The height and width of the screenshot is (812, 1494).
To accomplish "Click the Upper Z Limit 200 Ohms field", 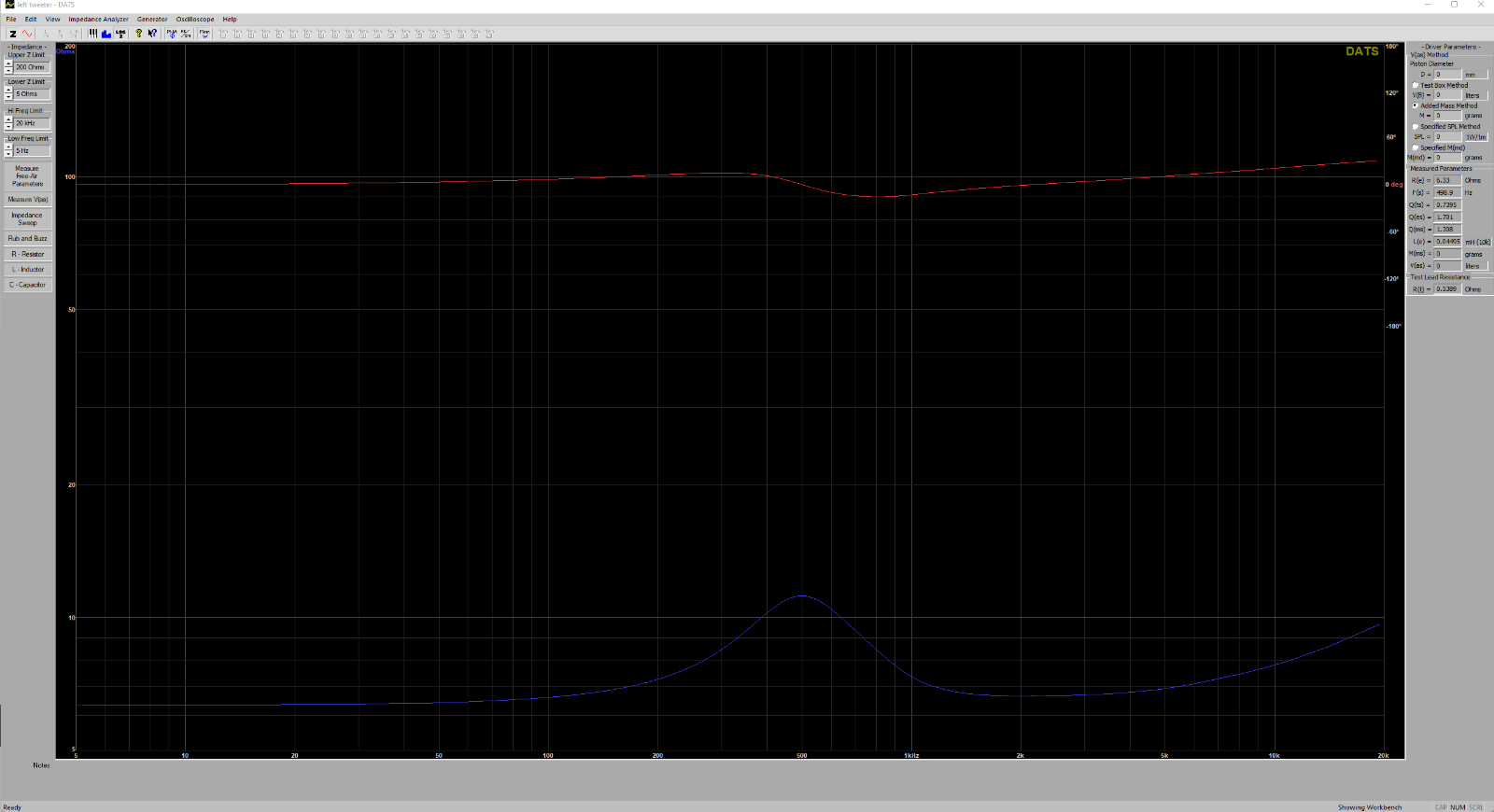I will coord(32,67).
